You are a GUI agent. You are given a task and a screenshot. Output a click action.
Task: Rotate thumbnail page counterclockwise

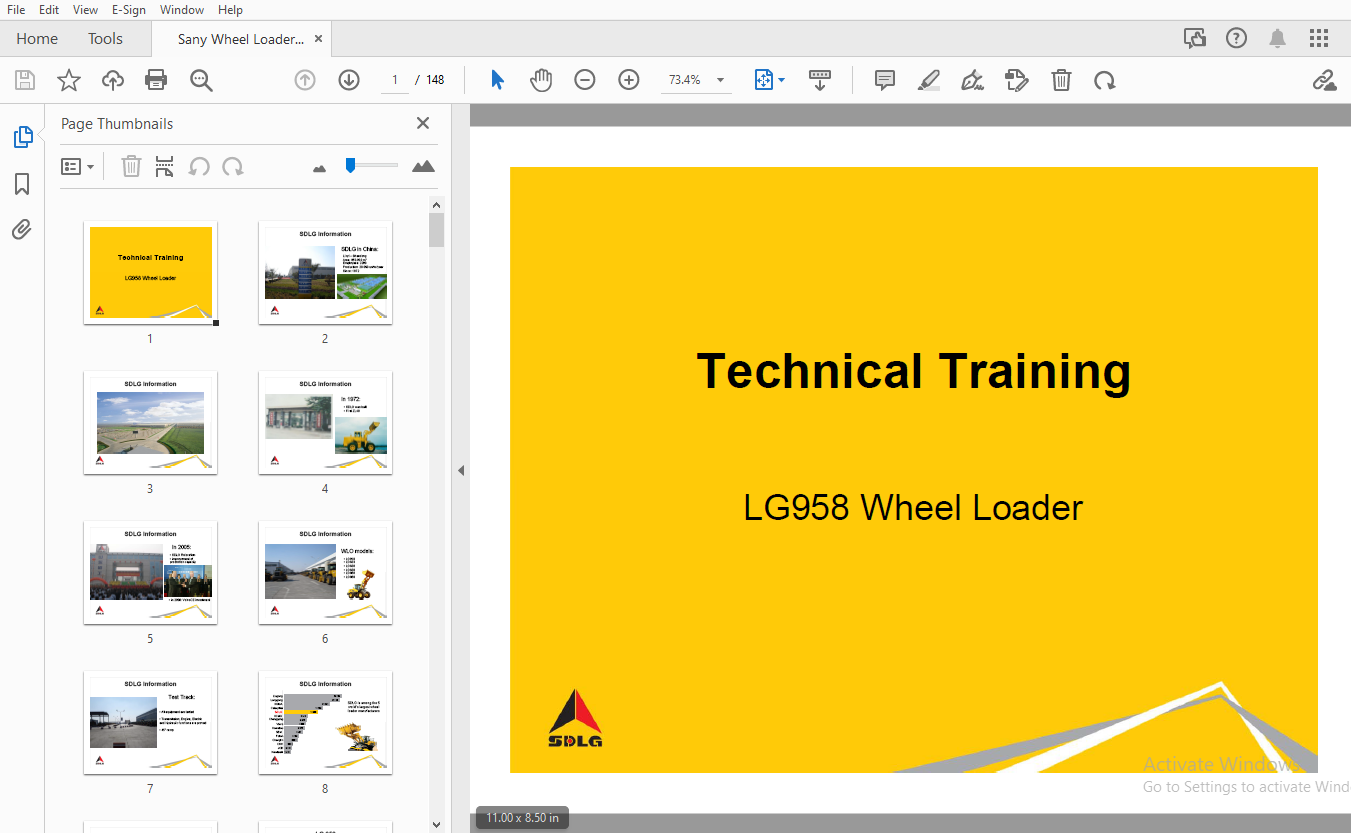pyautogui.click(x=199, y=167)
